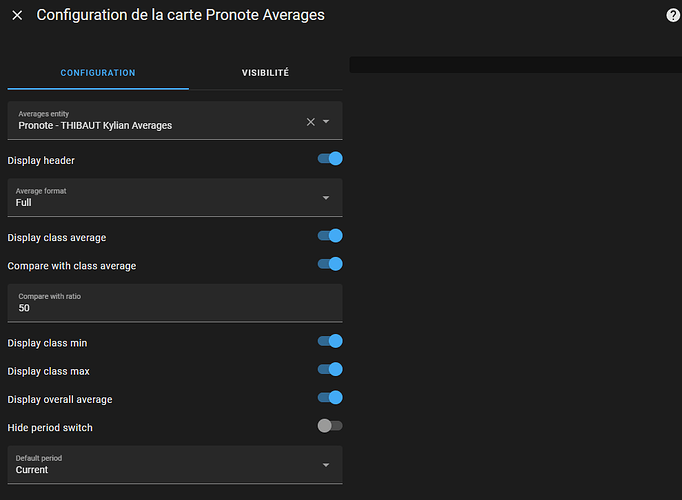The width and height of the screenshot is (682, 500).
Task: Toggle Display overall average switch
Action: tap(330, 398)
